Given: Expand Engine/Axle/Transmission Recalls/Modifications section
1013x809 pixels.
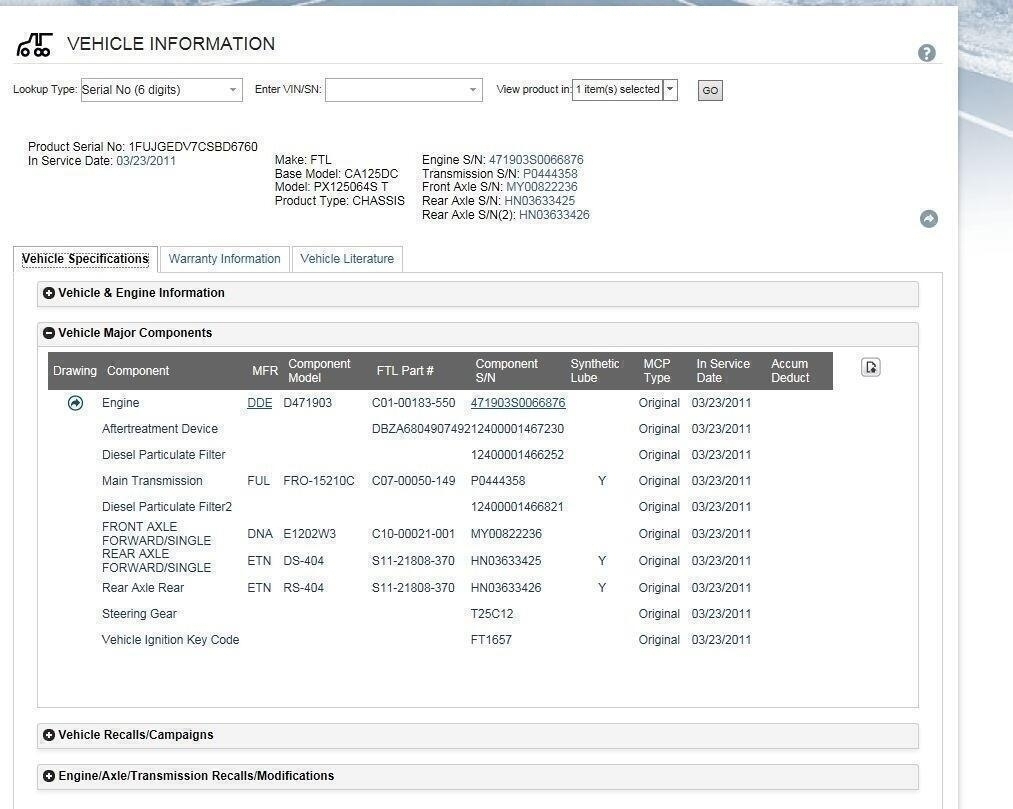Looking at the screenshot, I should [x=49, y=776].
